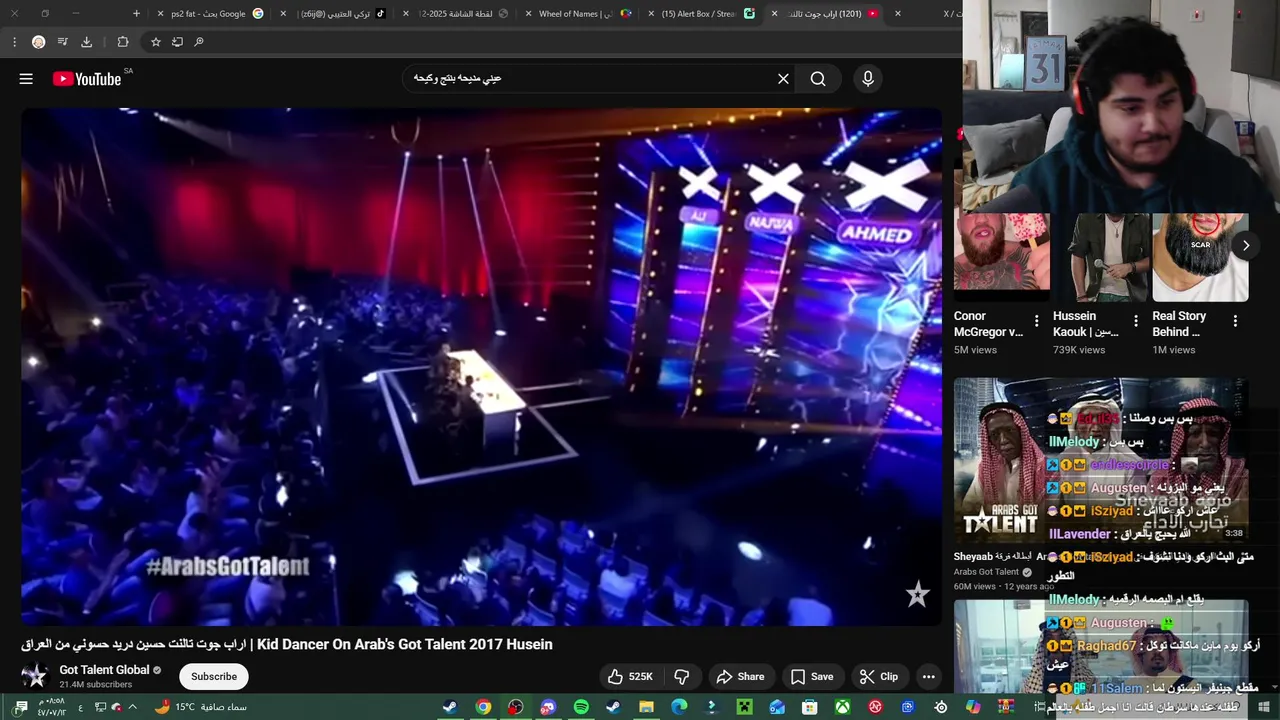The width and height of the screenshot is (1280, 720).
Task: Bookmark this page with the star
Action: [156, 42]
